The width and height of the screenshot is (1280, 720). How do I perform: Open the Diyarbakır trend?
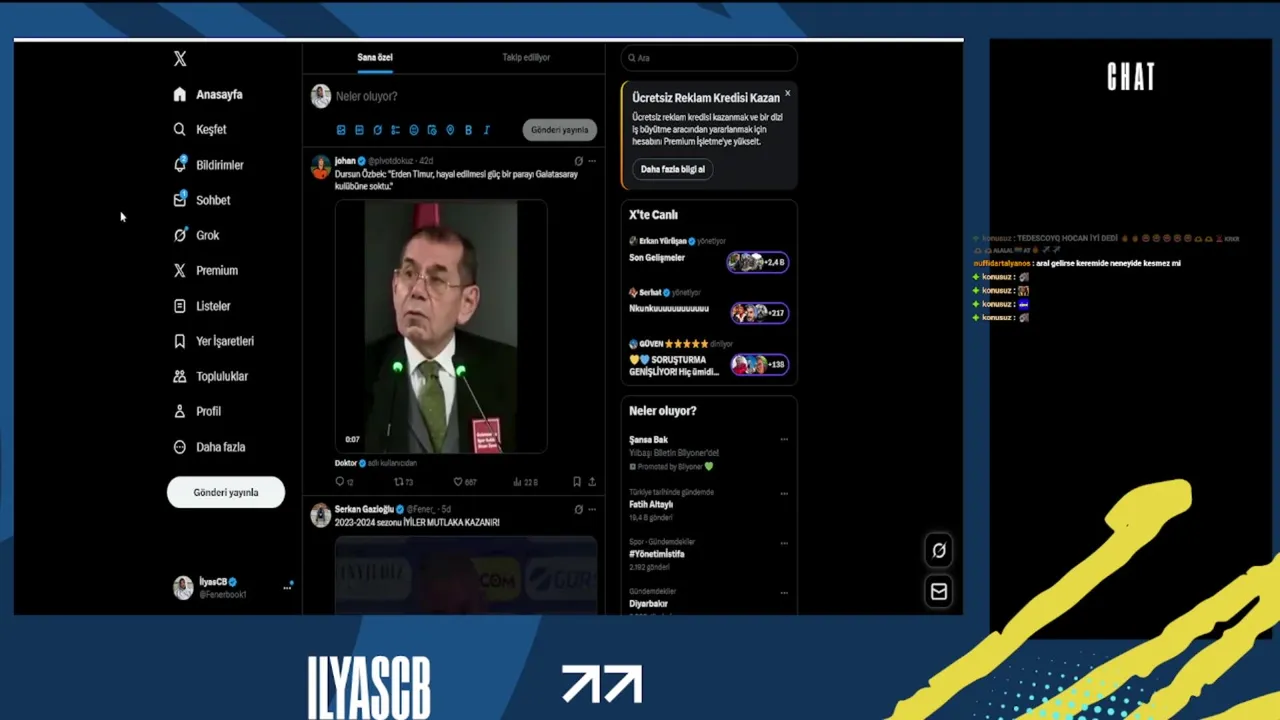coord(648,604)
